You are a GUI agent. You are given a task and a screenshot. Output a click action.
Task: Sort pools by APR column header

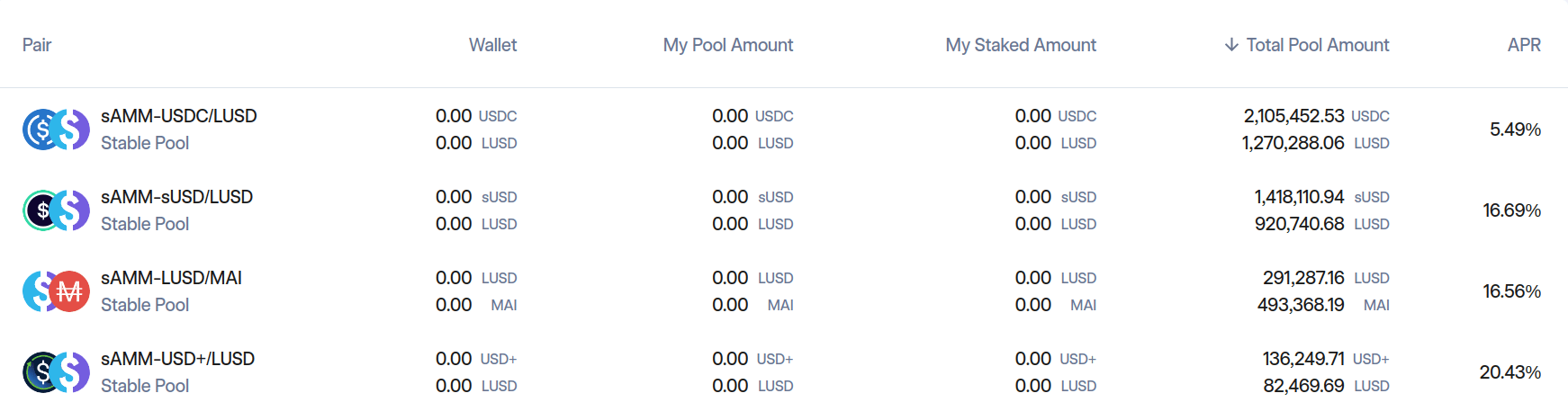point(1524,45)
